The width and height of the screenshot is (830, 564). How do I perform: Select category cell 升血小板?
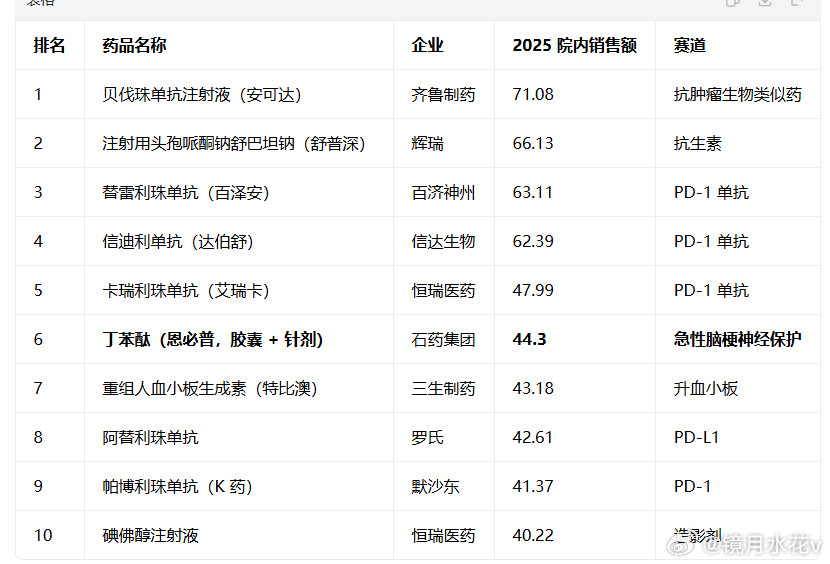point(706,389)
